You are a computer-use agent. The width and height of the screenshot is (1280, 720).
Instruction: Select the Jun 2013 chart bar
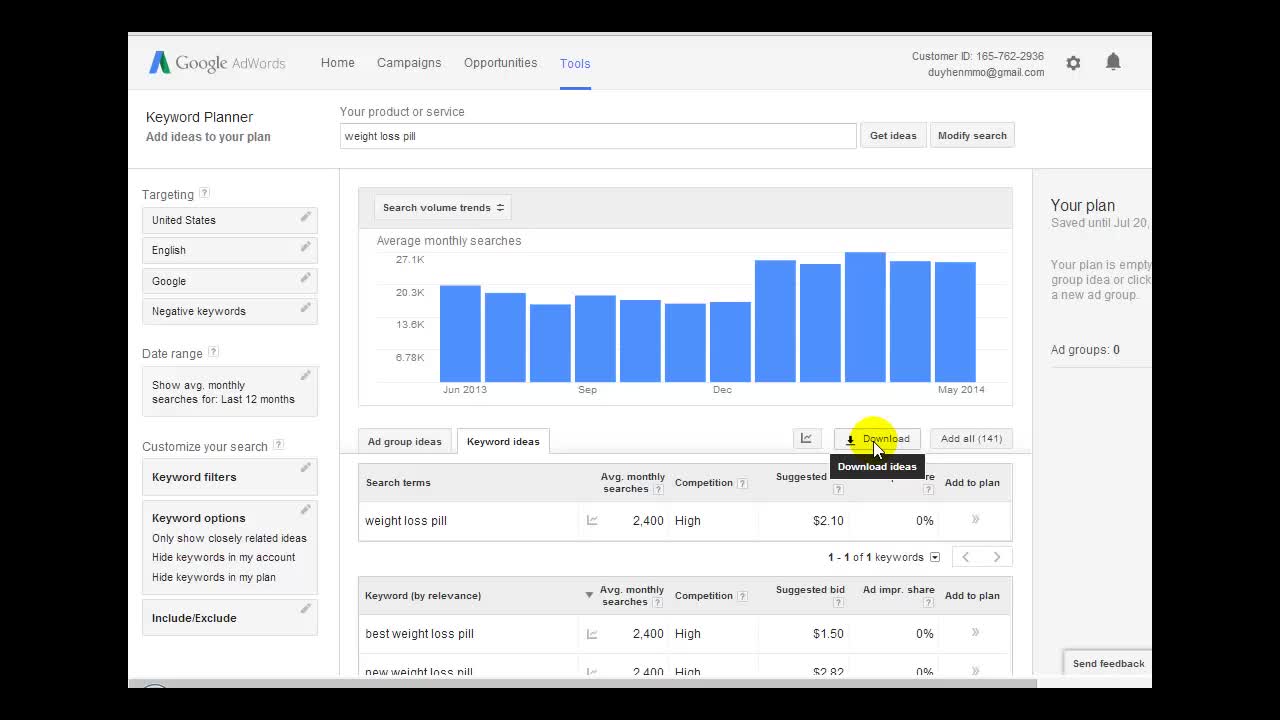pyautogui.click(x=460, y=334)
